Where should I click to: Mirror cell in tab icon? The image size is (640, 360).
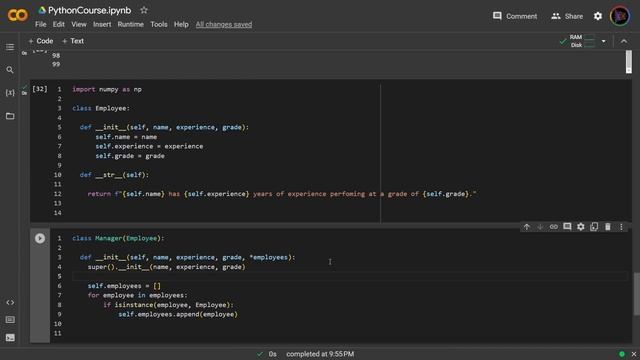coord(594,227)
